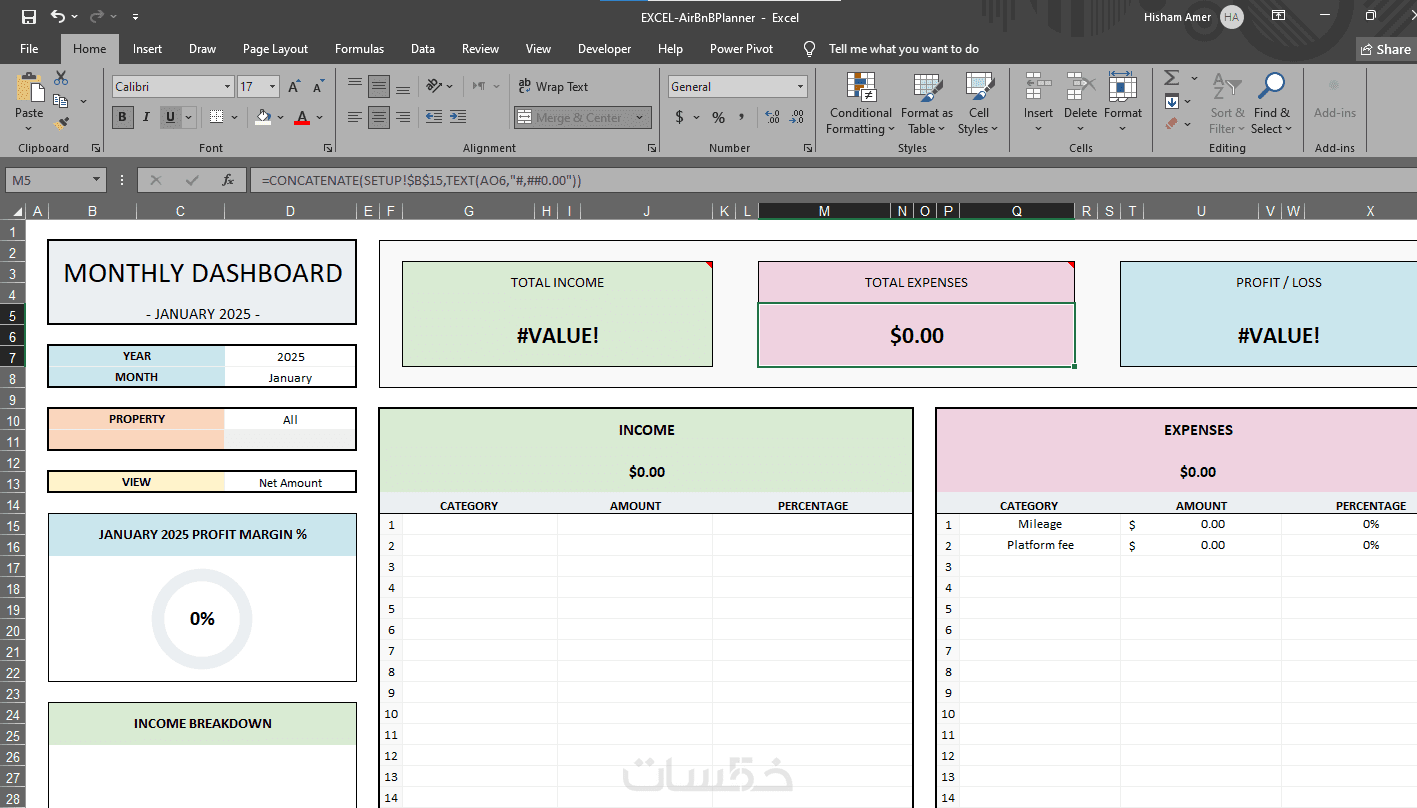Increase the cell indent
The image size is (1417, 808).
click(x=458, y=117)
